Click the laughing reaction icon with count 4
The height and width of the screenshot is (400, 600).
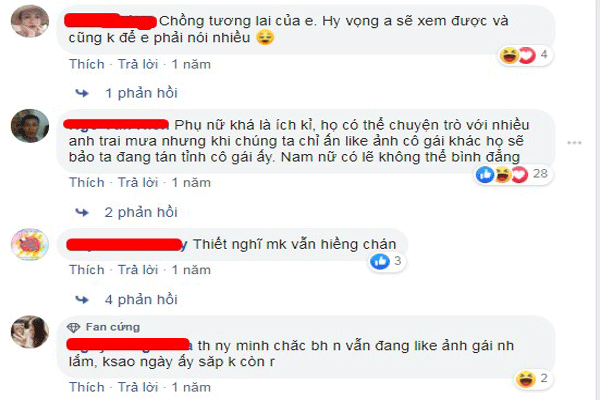509,56
